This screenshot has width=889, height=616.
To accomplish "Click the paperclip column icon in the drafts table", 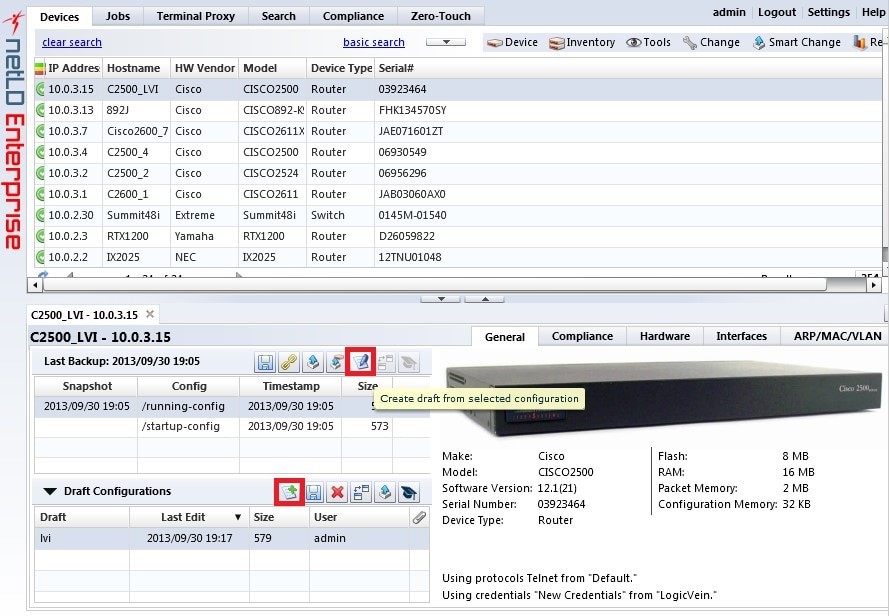I will [x=420, y=517].
